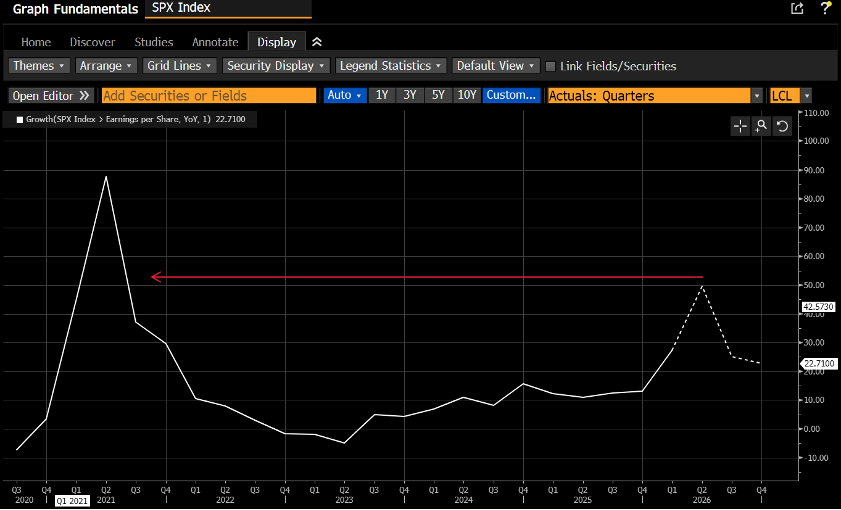Open the Annotate tab
This screenshot has width=841, height=510.
point(215,42)
